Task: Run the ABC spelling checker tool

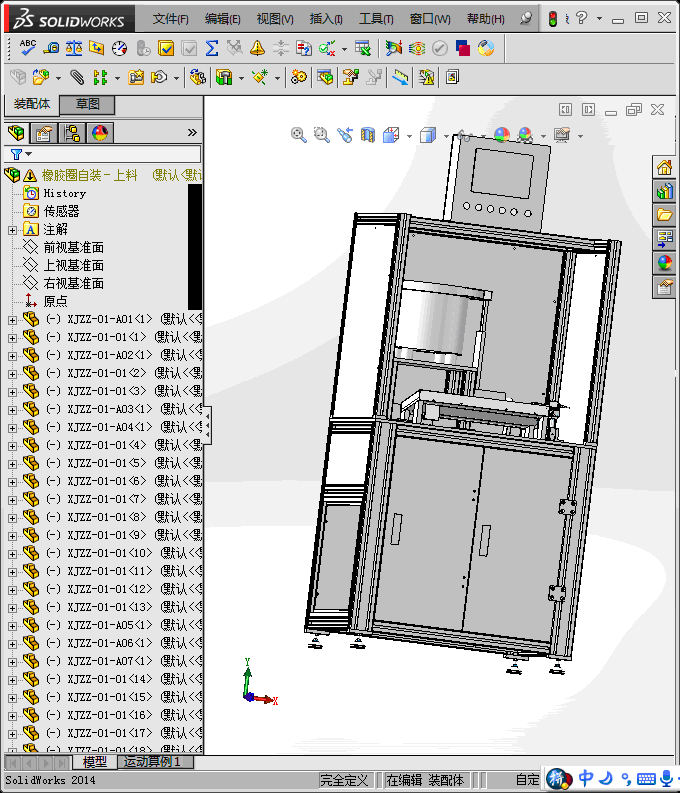Action: click(27, 48)
